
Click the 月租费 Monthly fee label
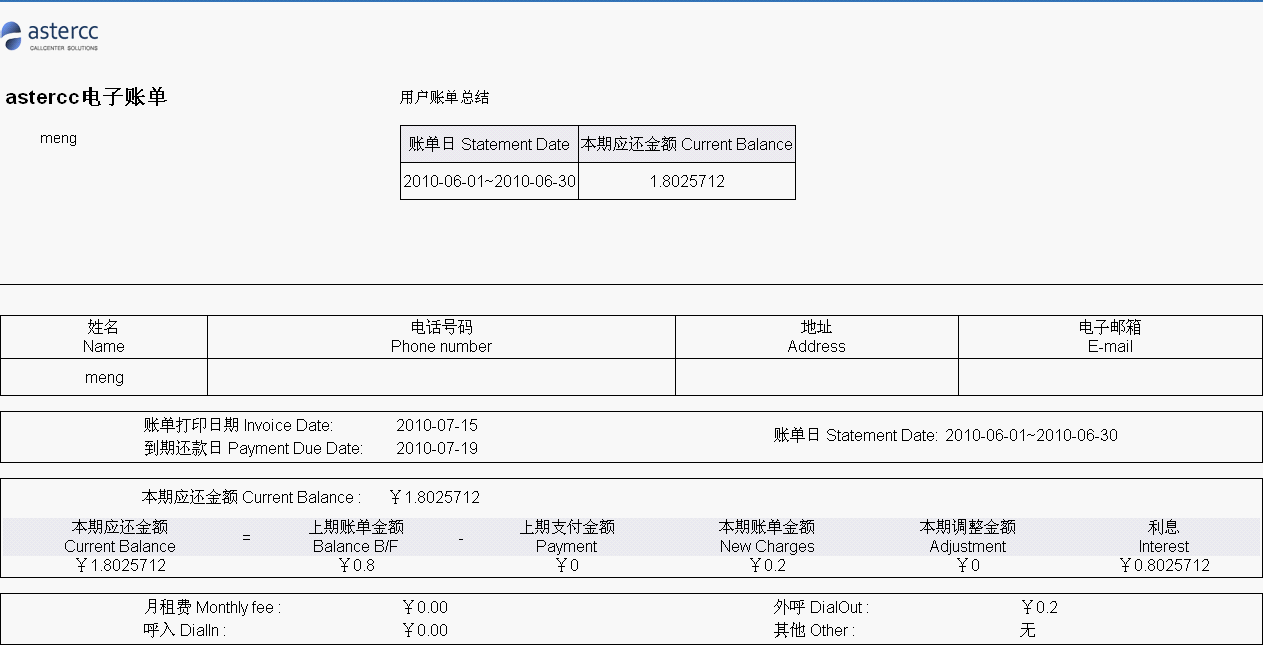click(x=212, y=607)
